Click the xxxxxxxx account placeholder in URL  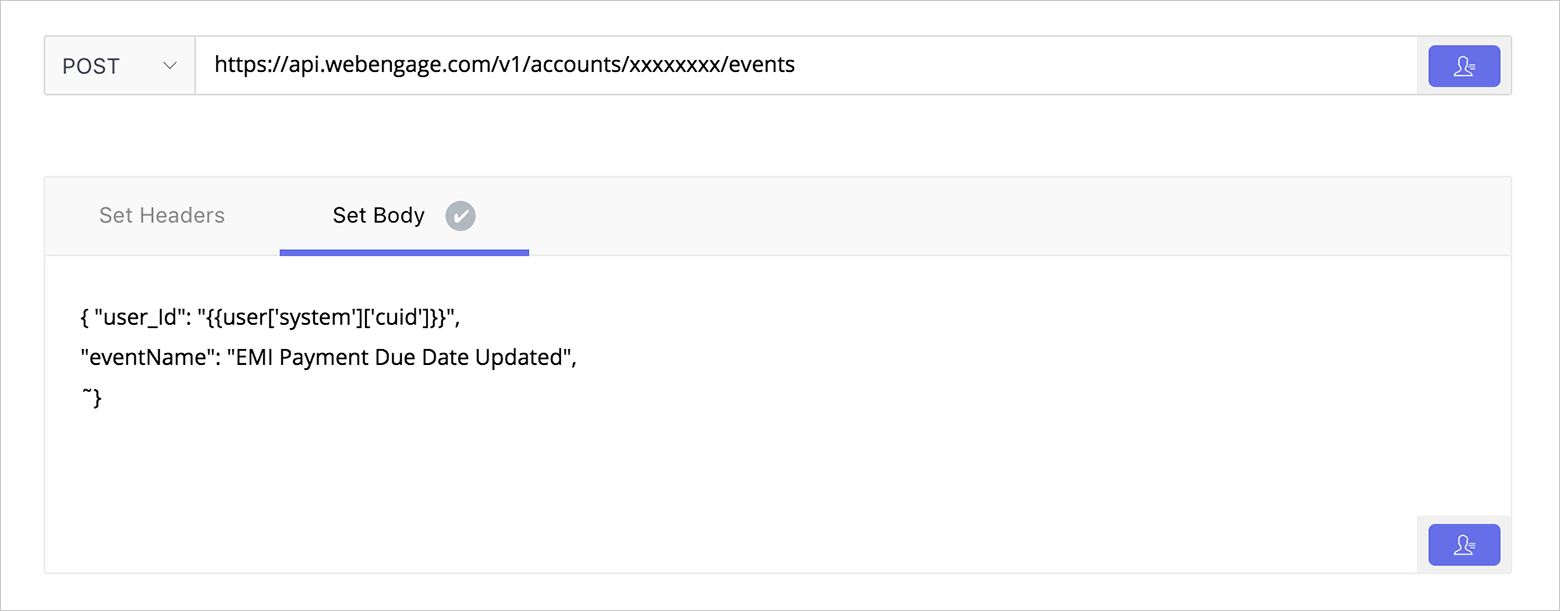(675, 66)
